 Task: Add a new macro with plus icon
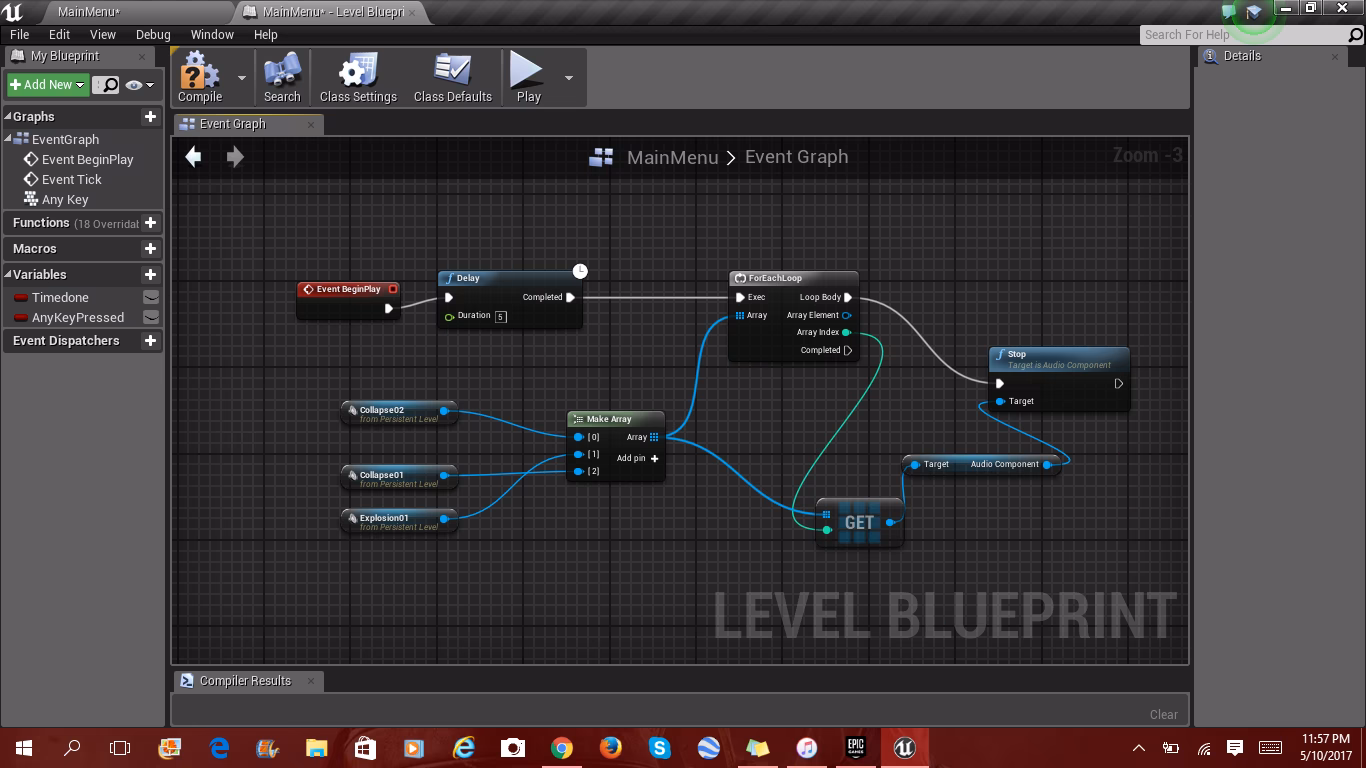[150, 249]
